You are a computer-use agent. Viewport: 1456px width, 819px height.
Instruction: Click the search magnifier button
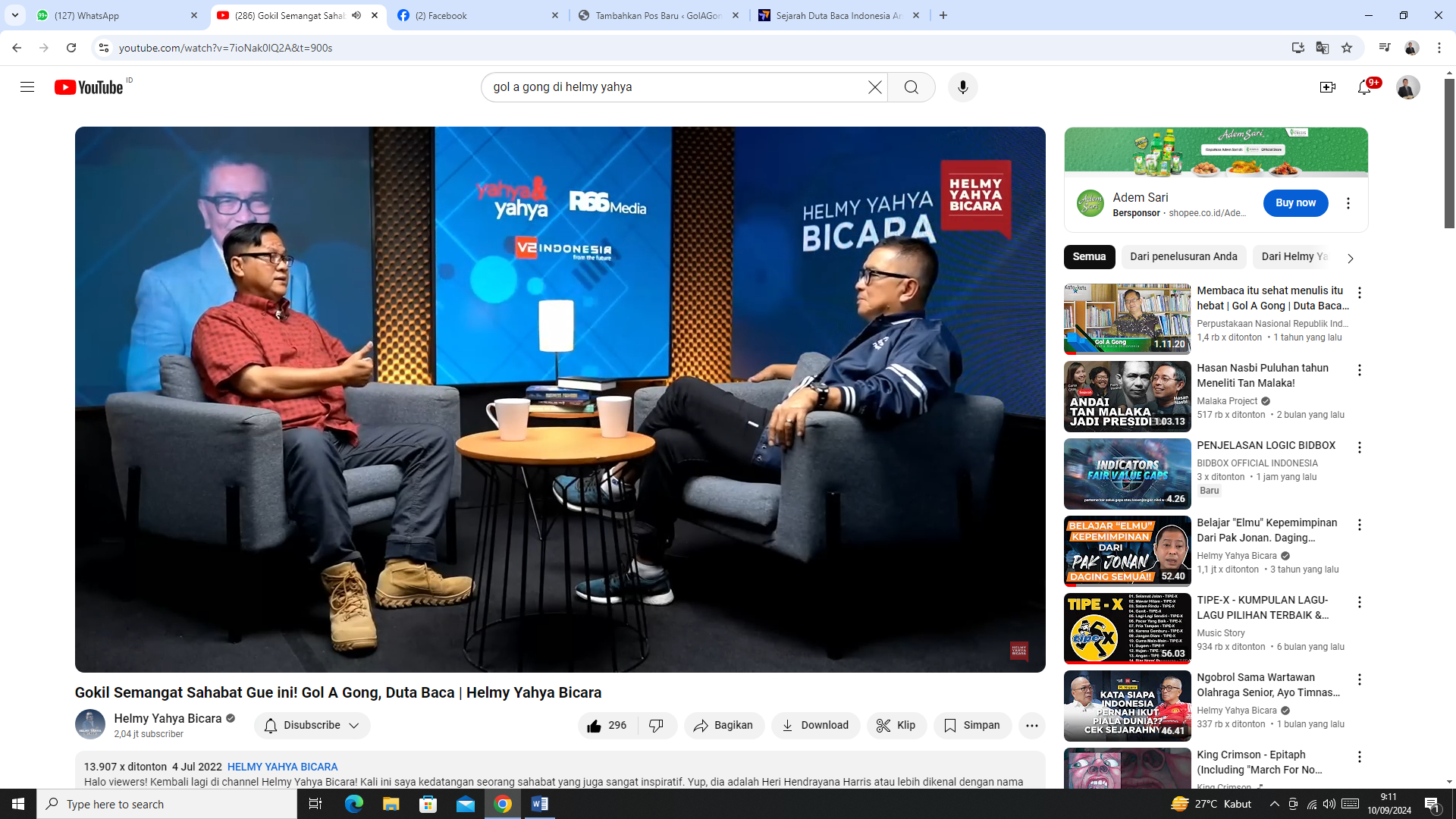[911, 87]
